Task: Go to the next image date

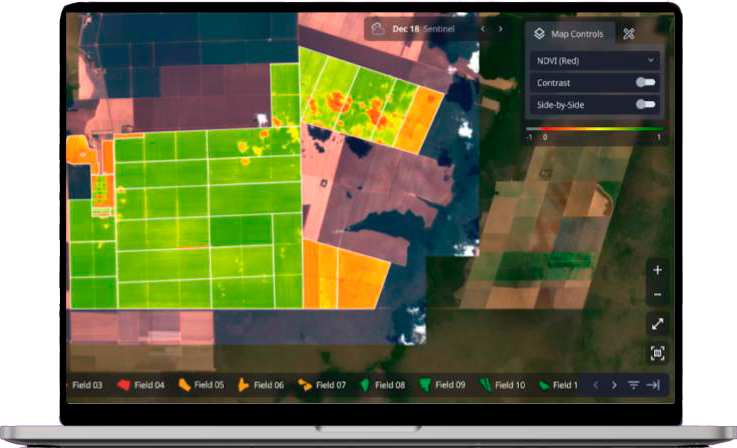Action: [501, 29]
